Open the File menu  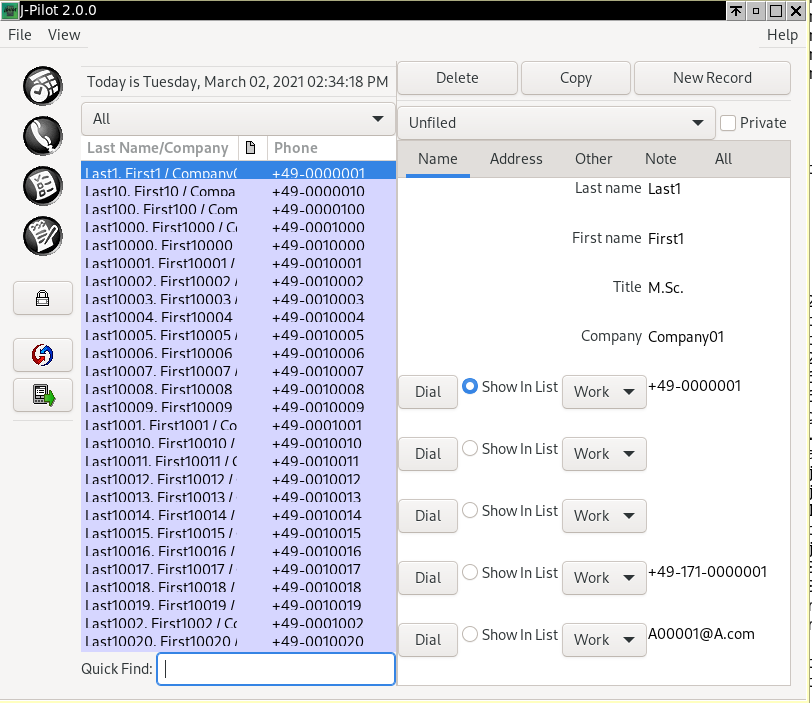[x=20, y=35]
